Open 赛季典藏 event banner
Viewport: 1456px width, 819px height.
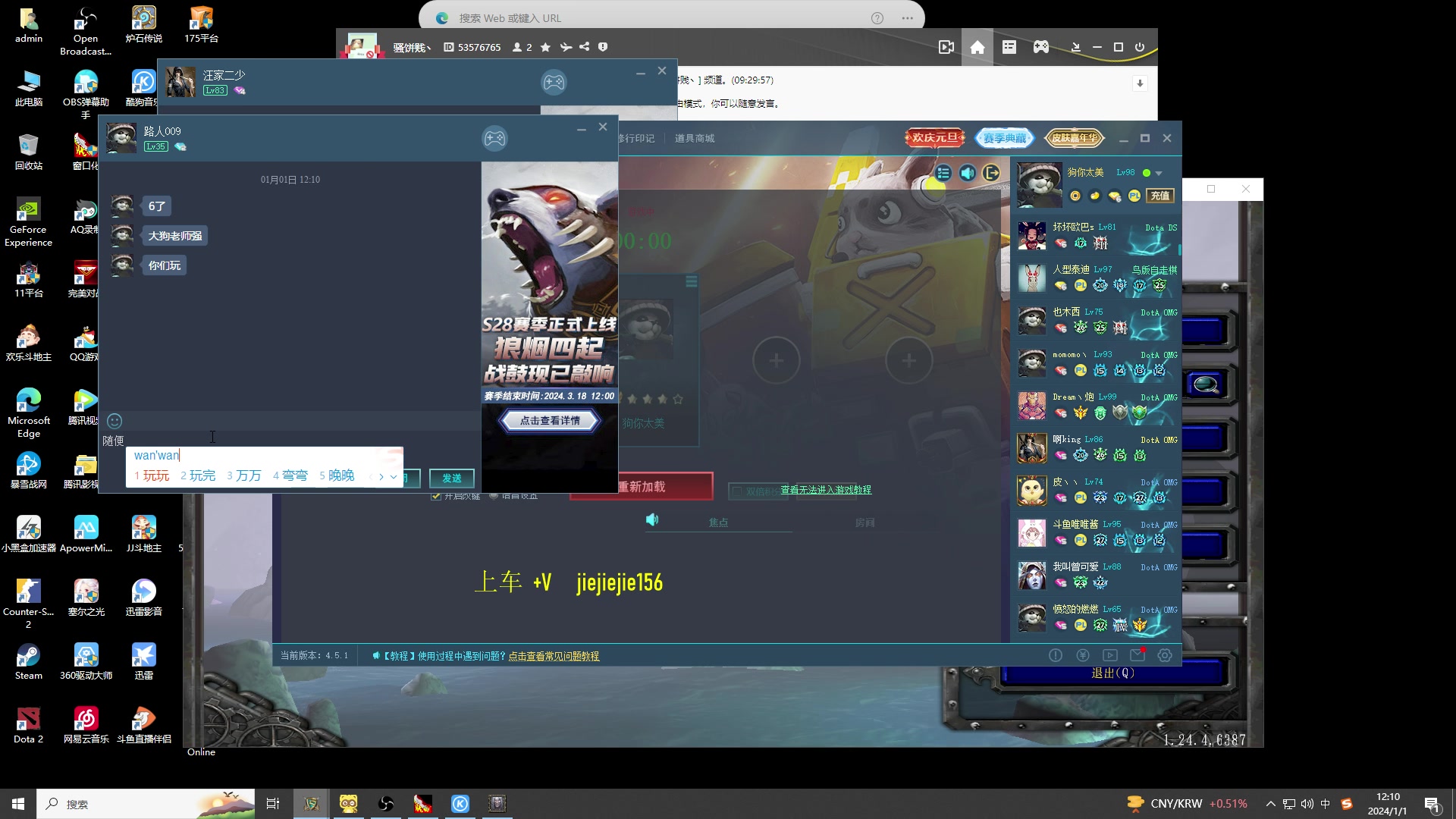(x=1004, y=138)
